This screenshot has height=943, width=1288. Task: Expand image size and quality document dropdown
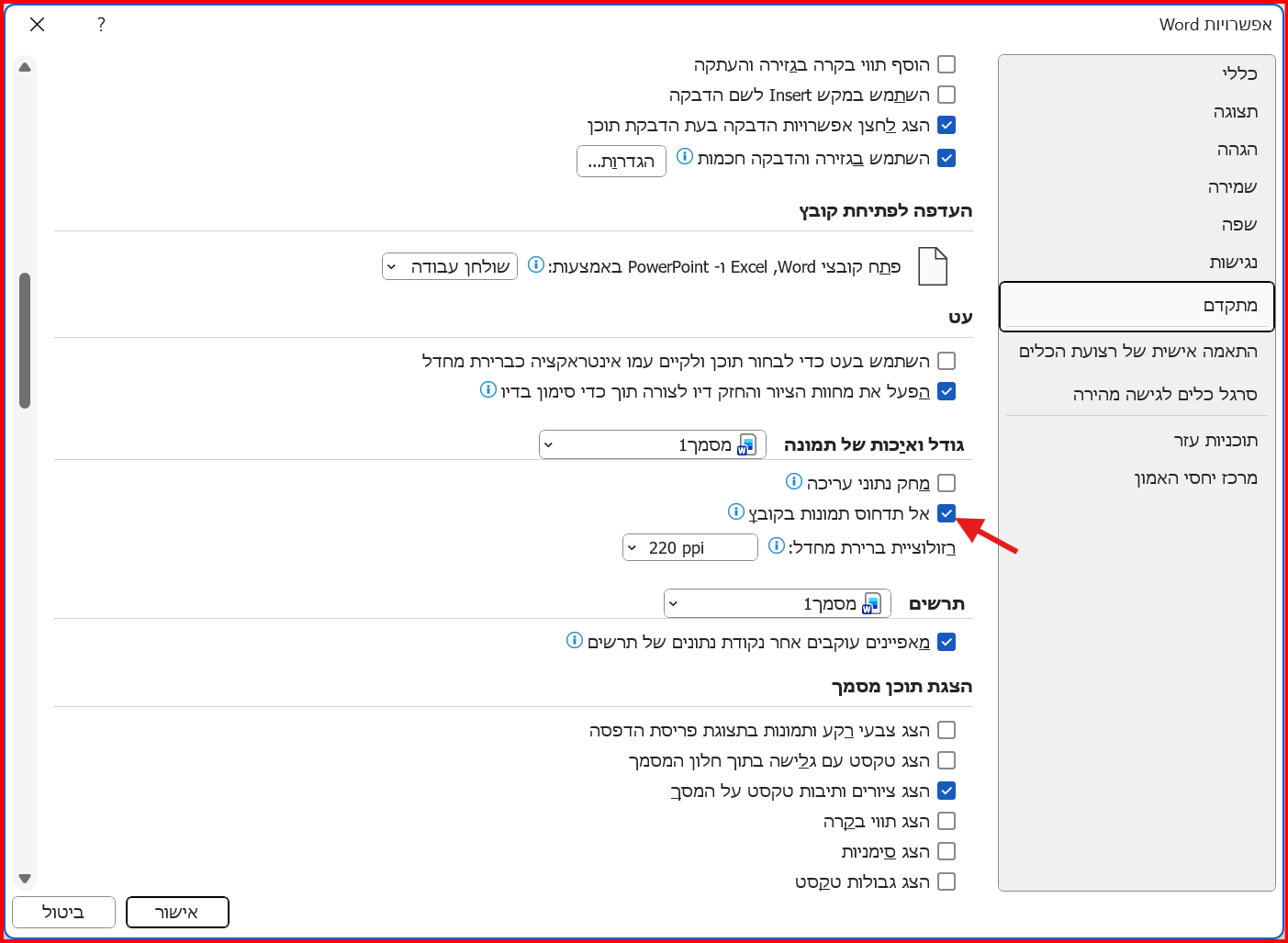click(652, 445)
